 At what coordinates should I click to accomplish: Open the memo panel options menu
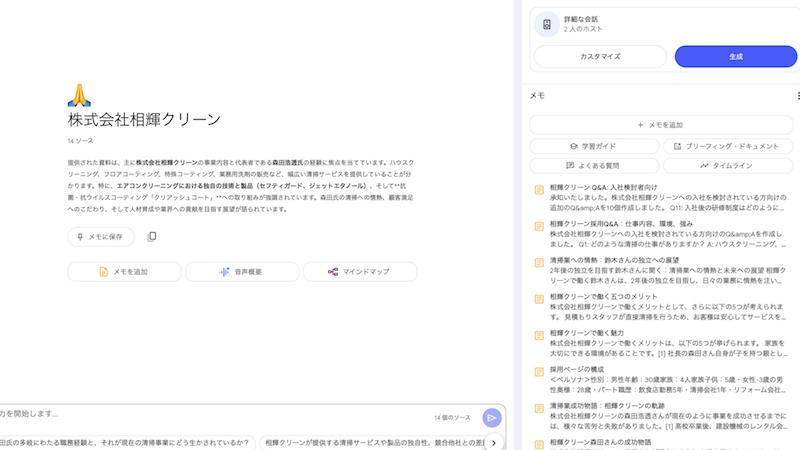(797, 95)
